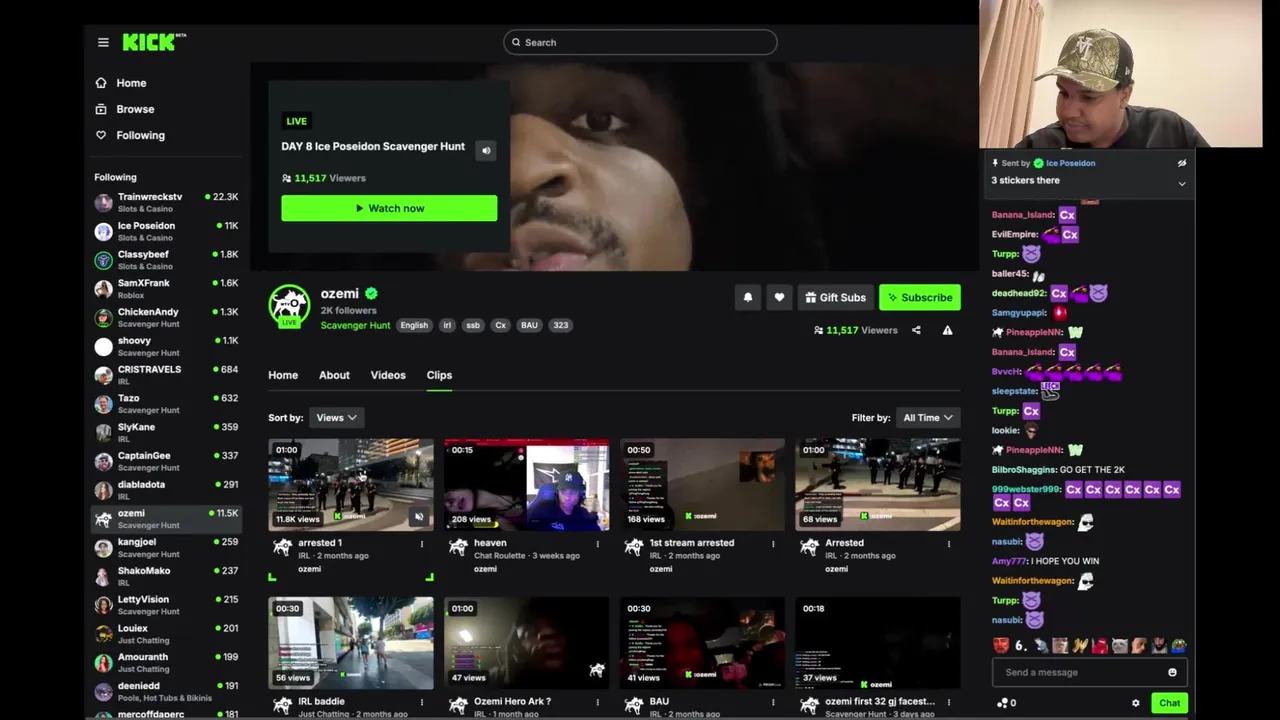The height and width of the screenshot is (720, 1280).
Task: Click the green Chat button
Action: click(1169, 703)
